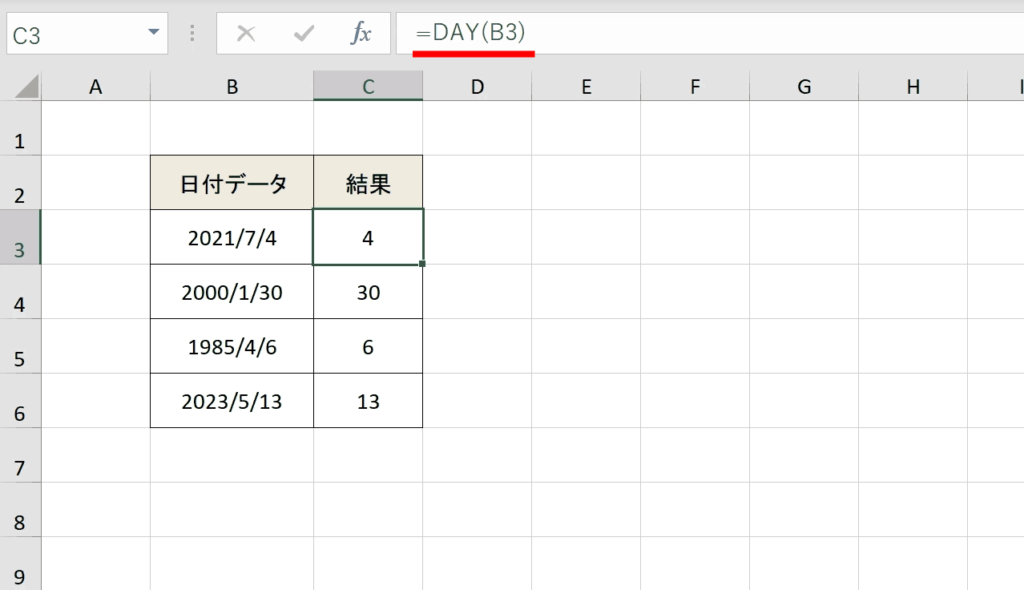Click the 結果 header cell
Image resolution: width=1024 pixels, height=590 pixels.
(x=368, y=183)
